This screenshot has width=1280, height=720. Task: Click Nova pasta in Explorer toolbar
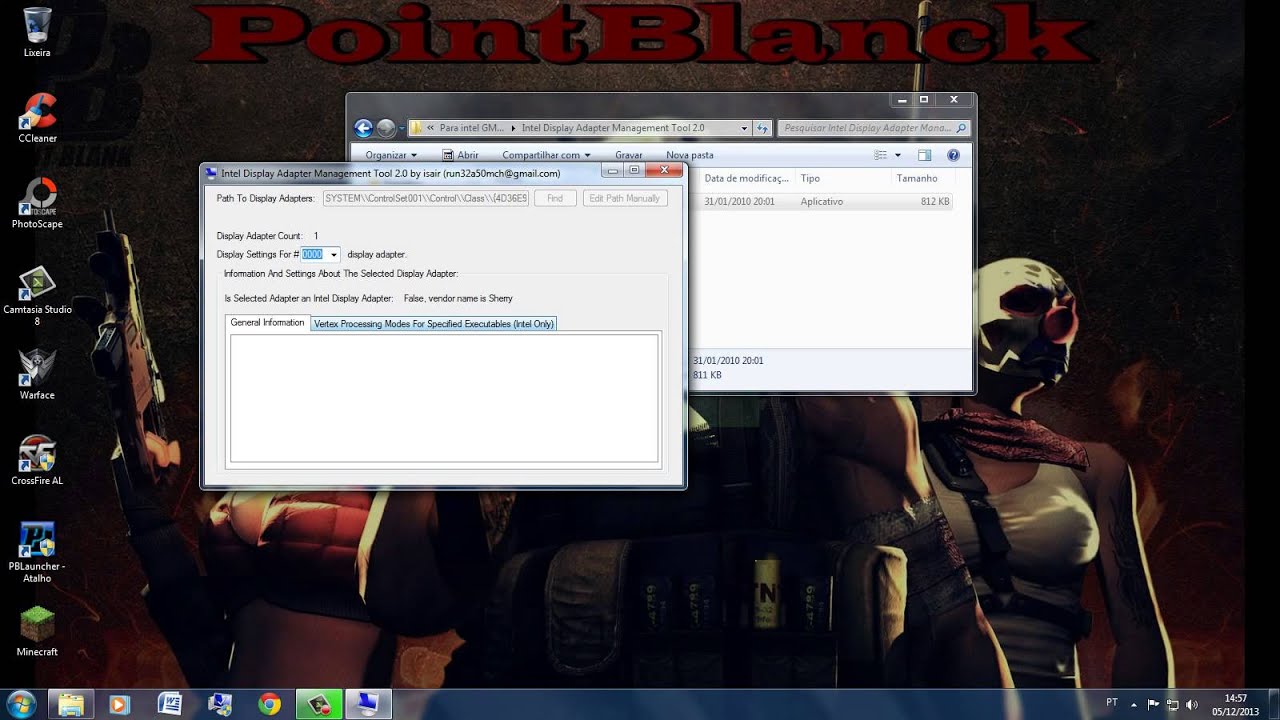pyautogui.click(x=690, y=155)
